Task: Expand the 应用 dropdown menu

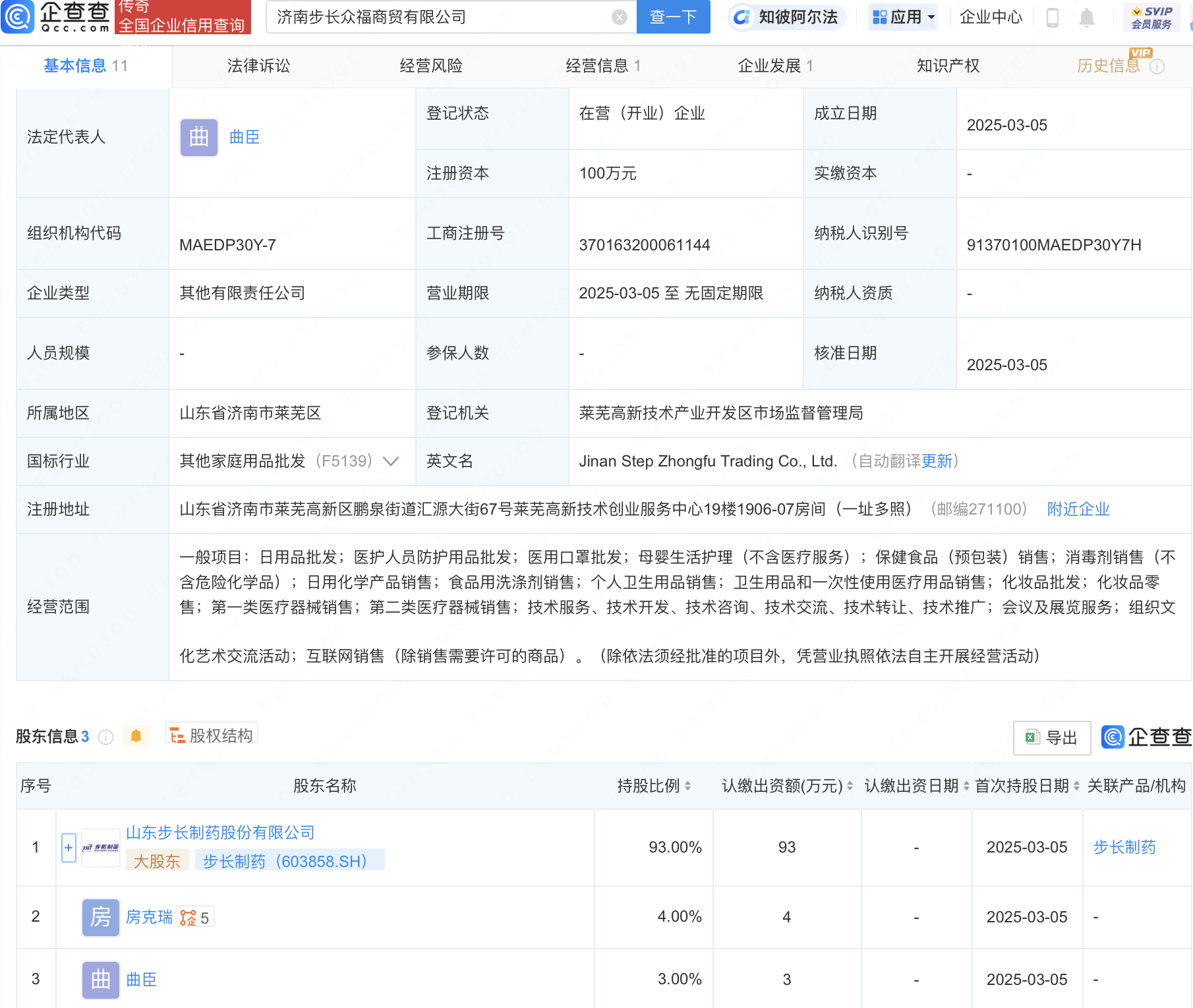Action: click(x=903, y=16)
